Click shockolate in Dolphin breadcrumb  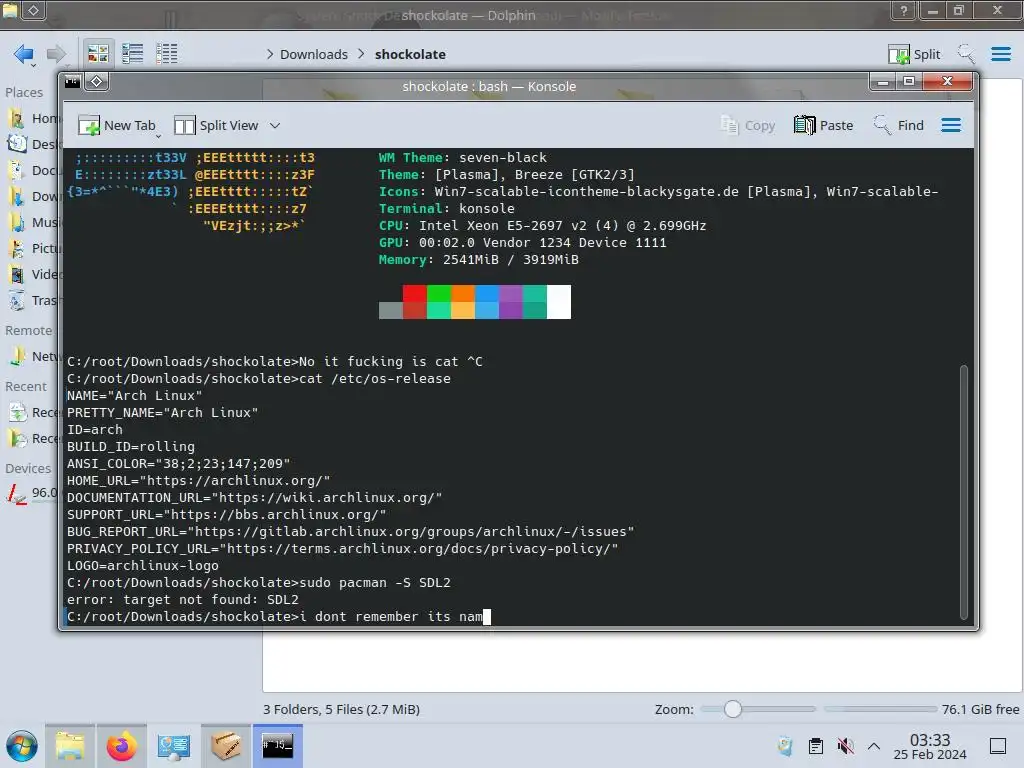click(410, 54)
